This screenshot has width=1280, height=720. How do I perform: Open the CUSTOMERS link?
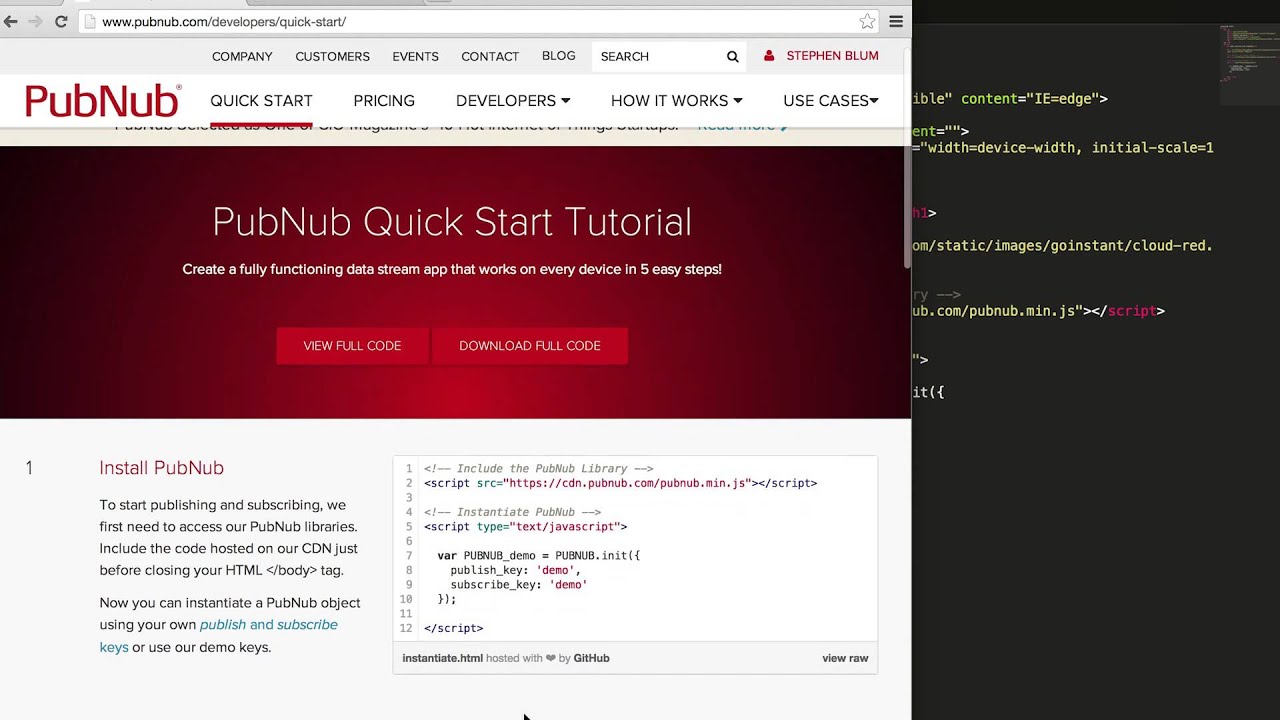[332, 57]
